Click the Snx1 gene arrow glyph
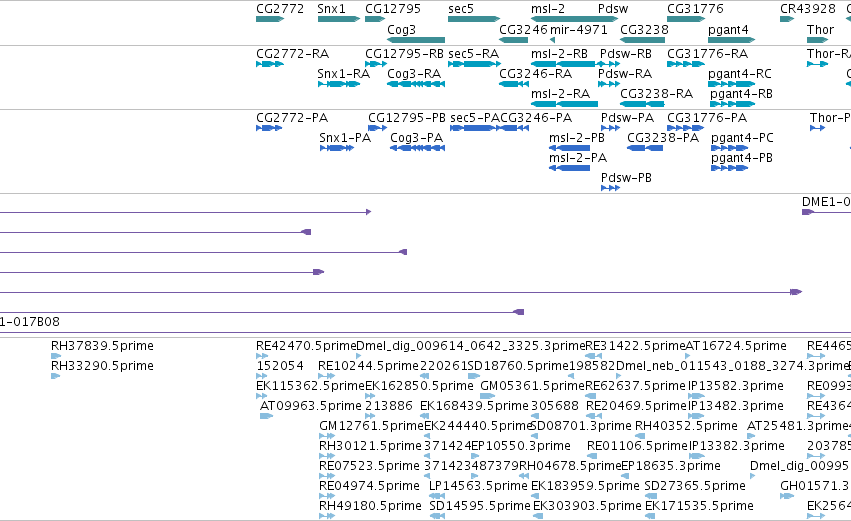Viewport: 851px width, 521px height. (x=339, y=19)
